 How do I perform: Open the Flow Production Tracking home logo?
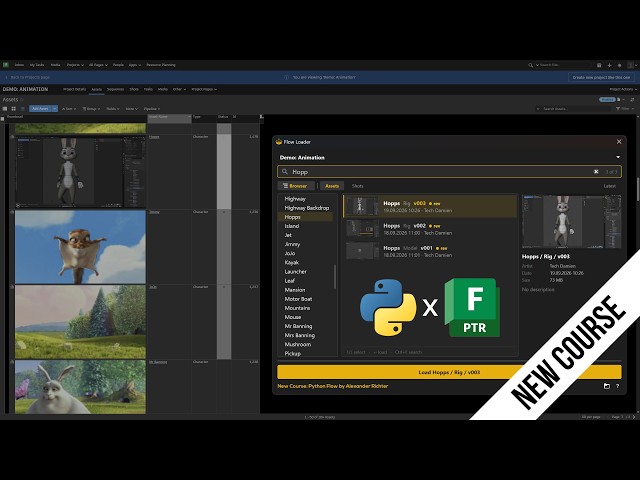(6, 65)
